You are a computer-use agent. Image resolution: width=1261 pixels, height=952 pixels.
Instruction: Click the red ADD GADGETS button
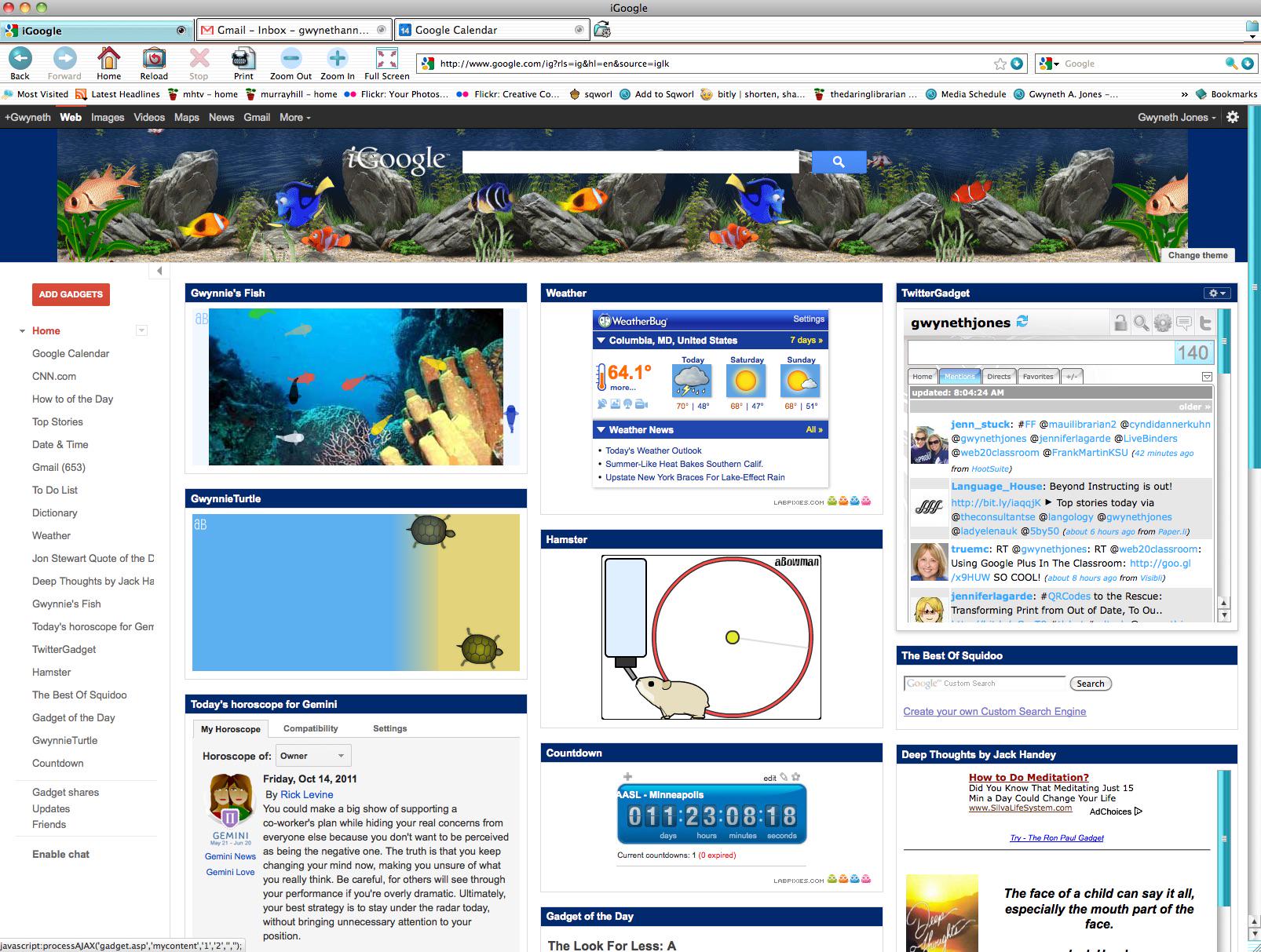71,294
